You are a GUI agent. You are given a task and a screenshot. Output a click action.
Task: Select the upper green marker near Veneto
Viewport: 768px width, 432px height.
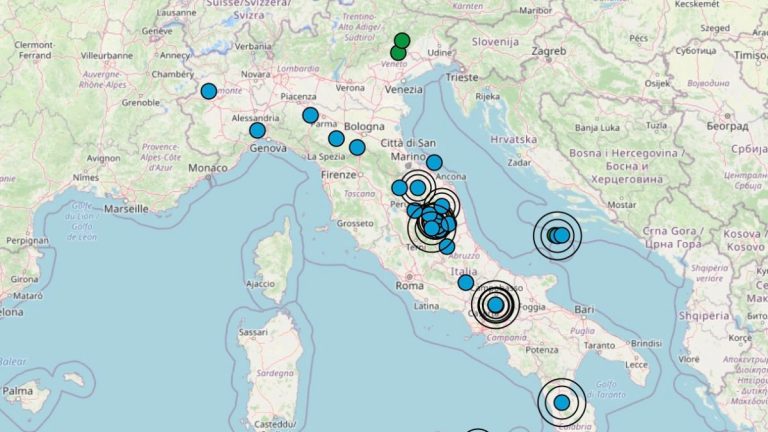click(401, 41)
